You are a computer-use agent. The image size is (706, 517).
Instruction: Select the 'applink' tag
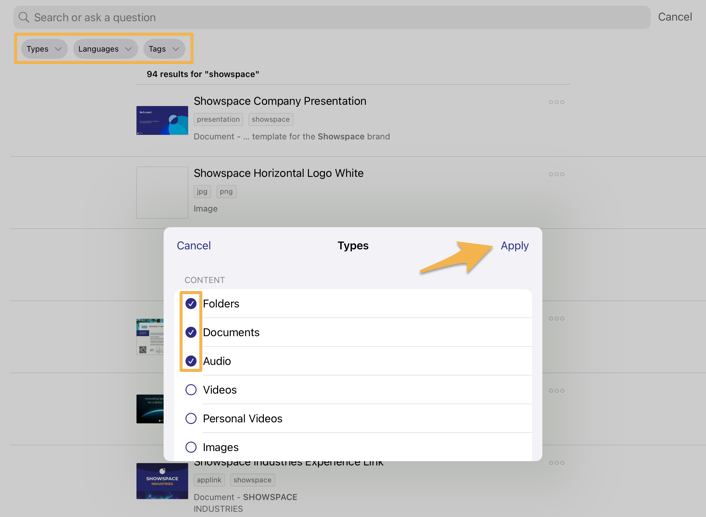(209, 480)
